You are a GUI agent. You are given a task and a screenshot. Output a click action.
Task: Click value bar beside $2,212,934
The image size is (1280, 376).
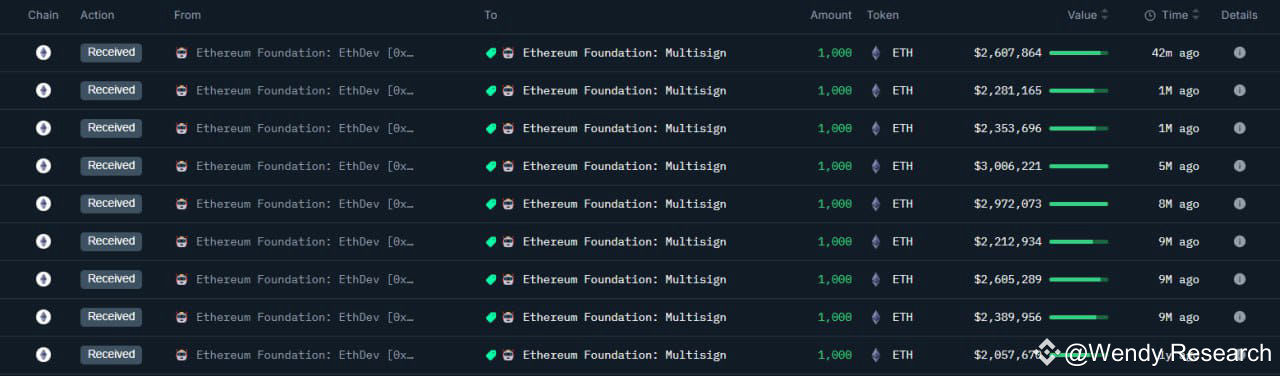point(1078,241)
